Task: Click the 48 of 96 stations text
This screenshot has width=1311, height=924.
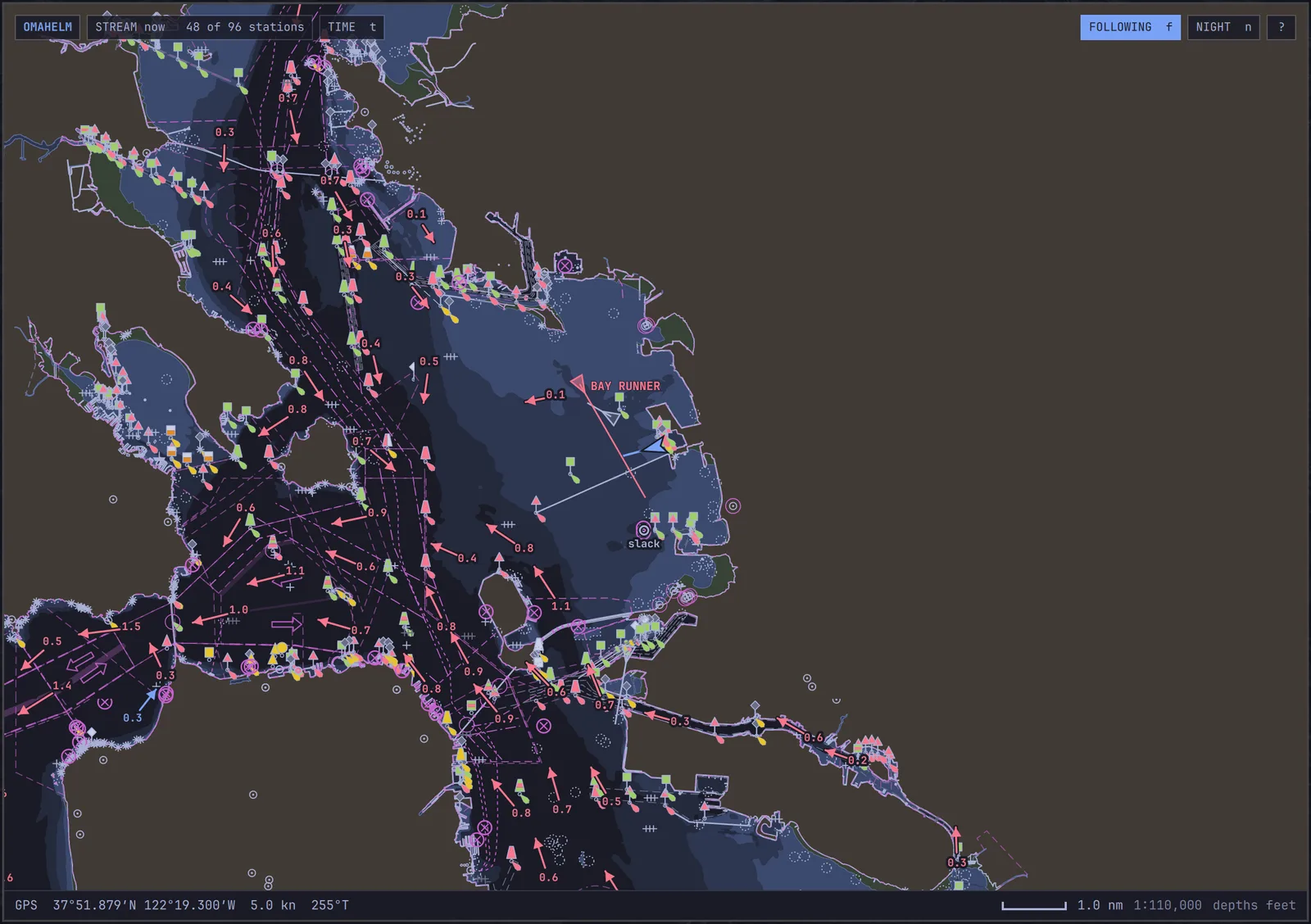Action: click(x=245, y=27)
